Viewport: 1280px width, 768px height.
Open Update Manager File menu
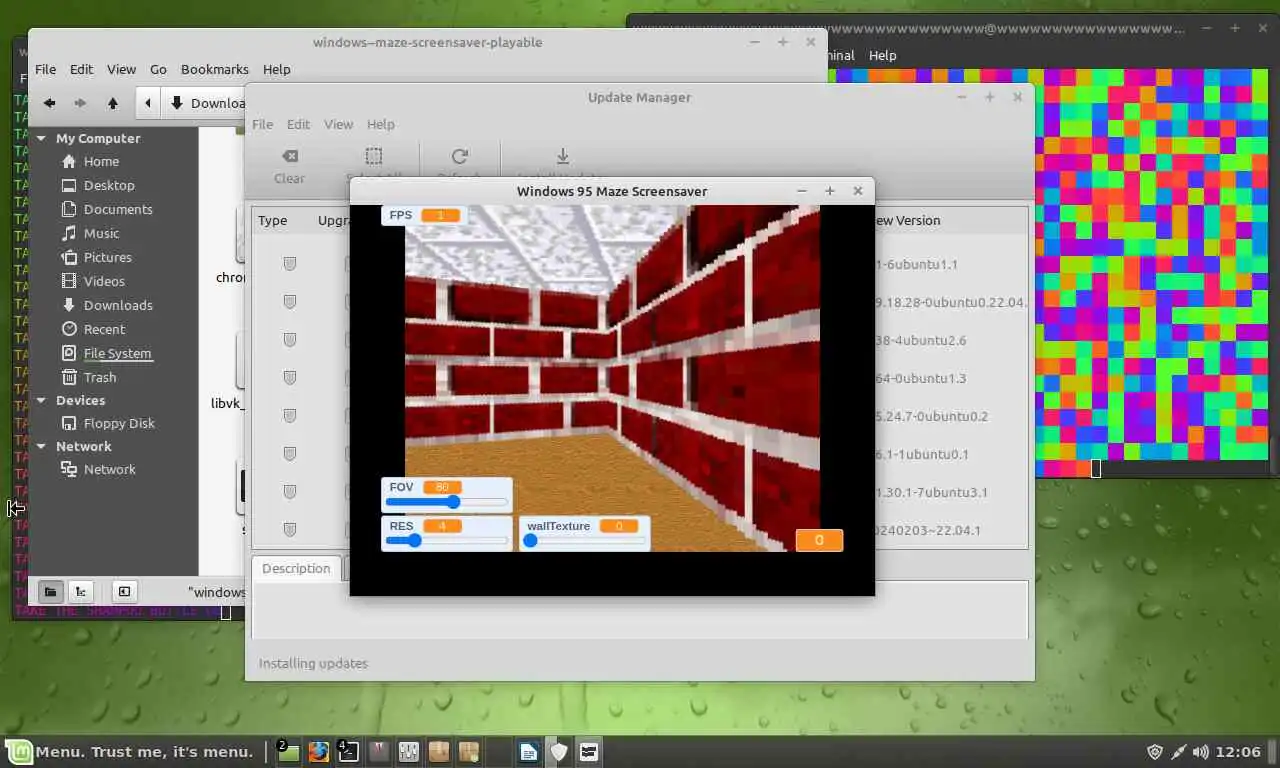coord(262,124)
